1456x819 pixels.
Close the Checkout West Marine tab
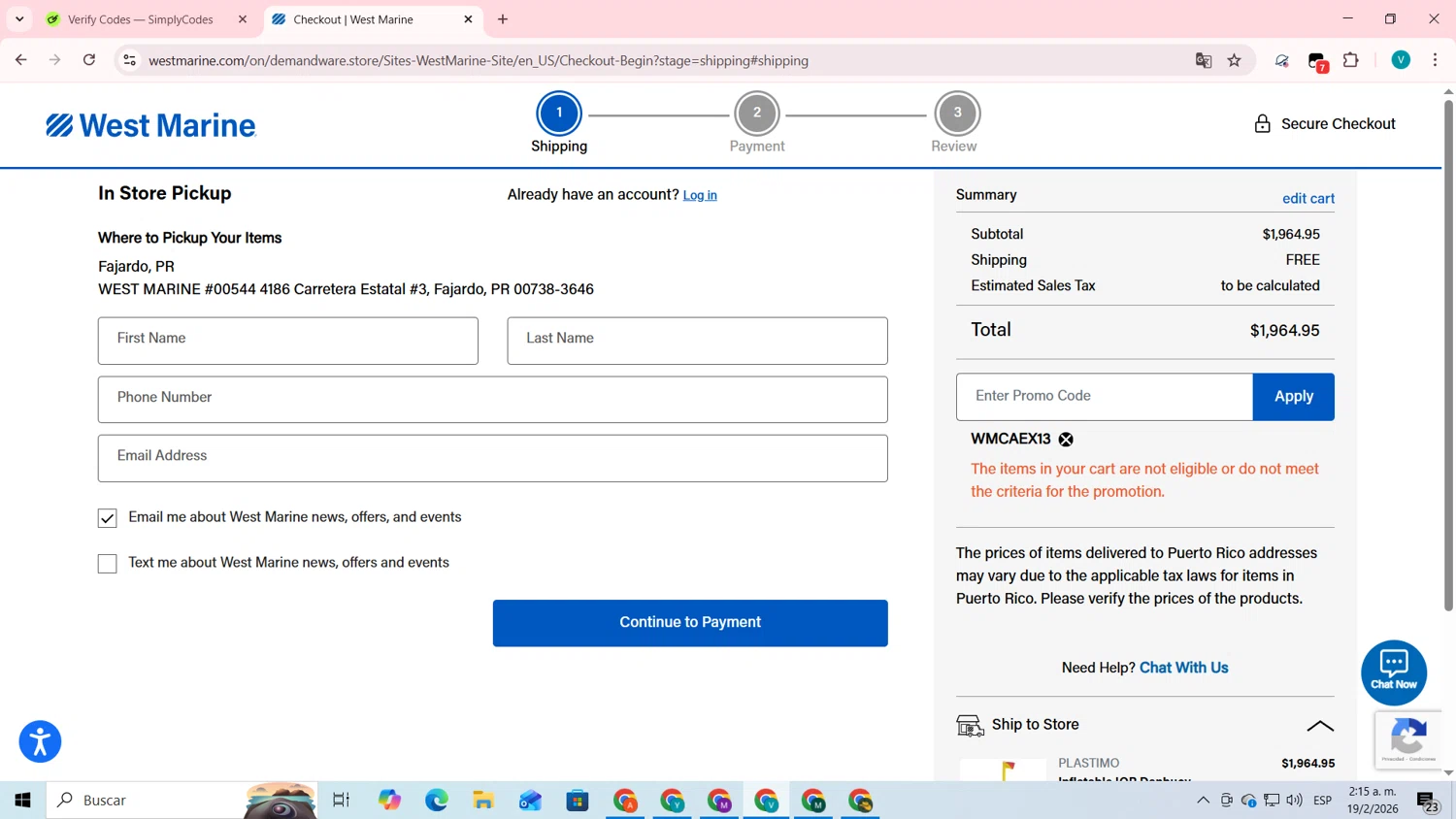click(x=468, y=19)
